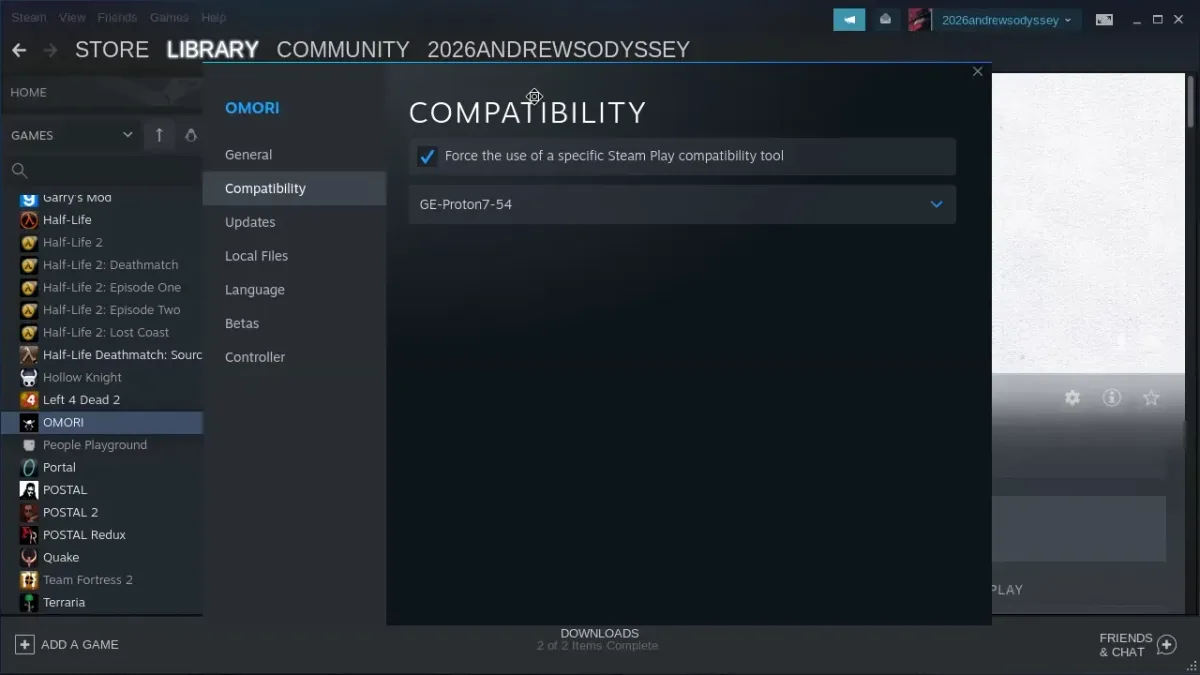The image size is (1200, 675).
Task: Select the Compatibility properties section
Action: tap(294, 188)
